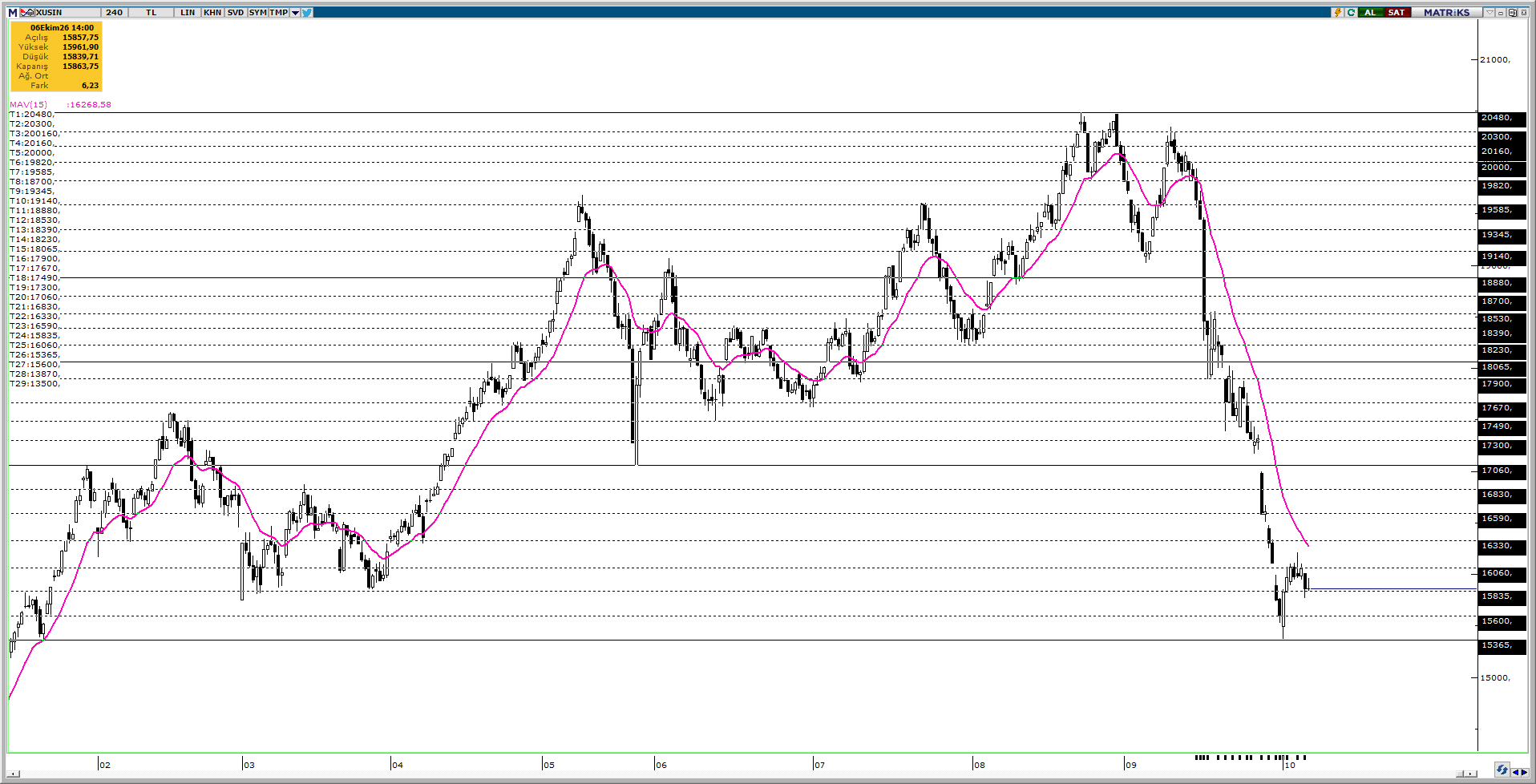Click the TMP template button
Screen dimensions: 1536x784
point(278,13)
